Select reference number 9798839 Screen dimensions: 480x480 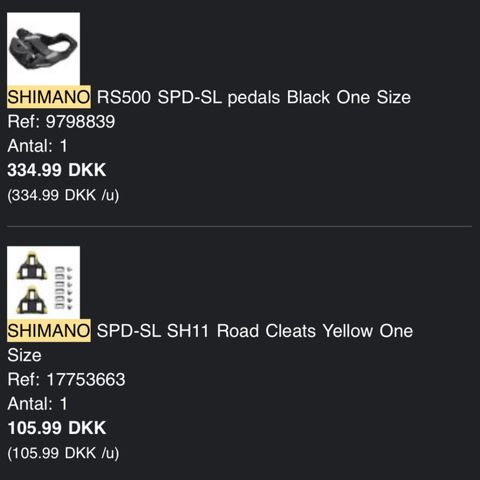(80, 121)
